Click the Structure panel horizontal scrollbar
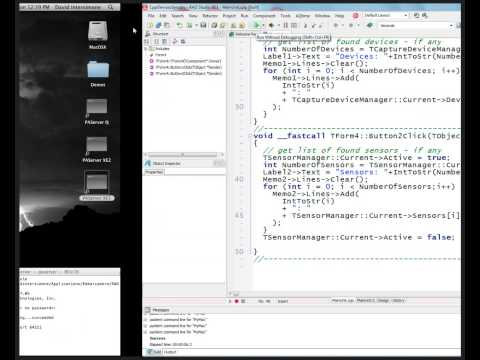The height and width of the screenshot is (360, 480). tap(183, 155)
